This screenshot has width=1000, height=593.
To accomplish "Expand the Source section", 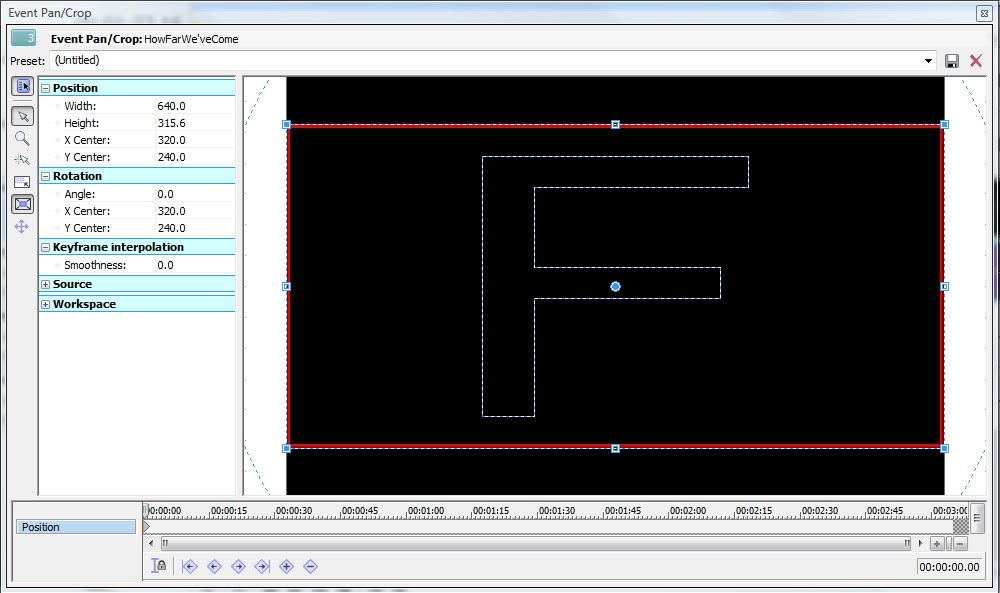I will point(45,284).
